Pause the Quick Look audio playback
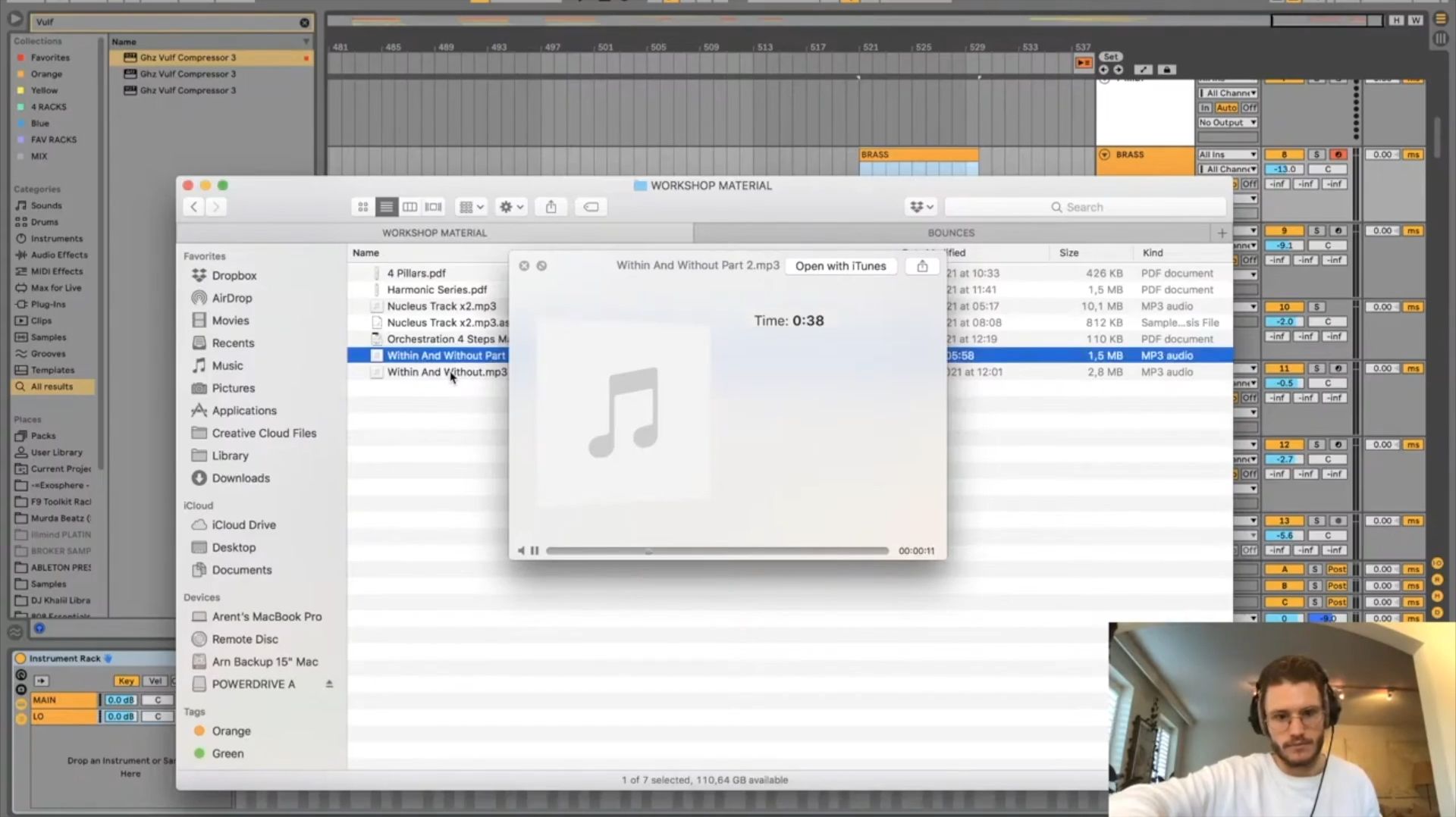Viewport: 1456px width, 817px height. (x=535, y=551)
